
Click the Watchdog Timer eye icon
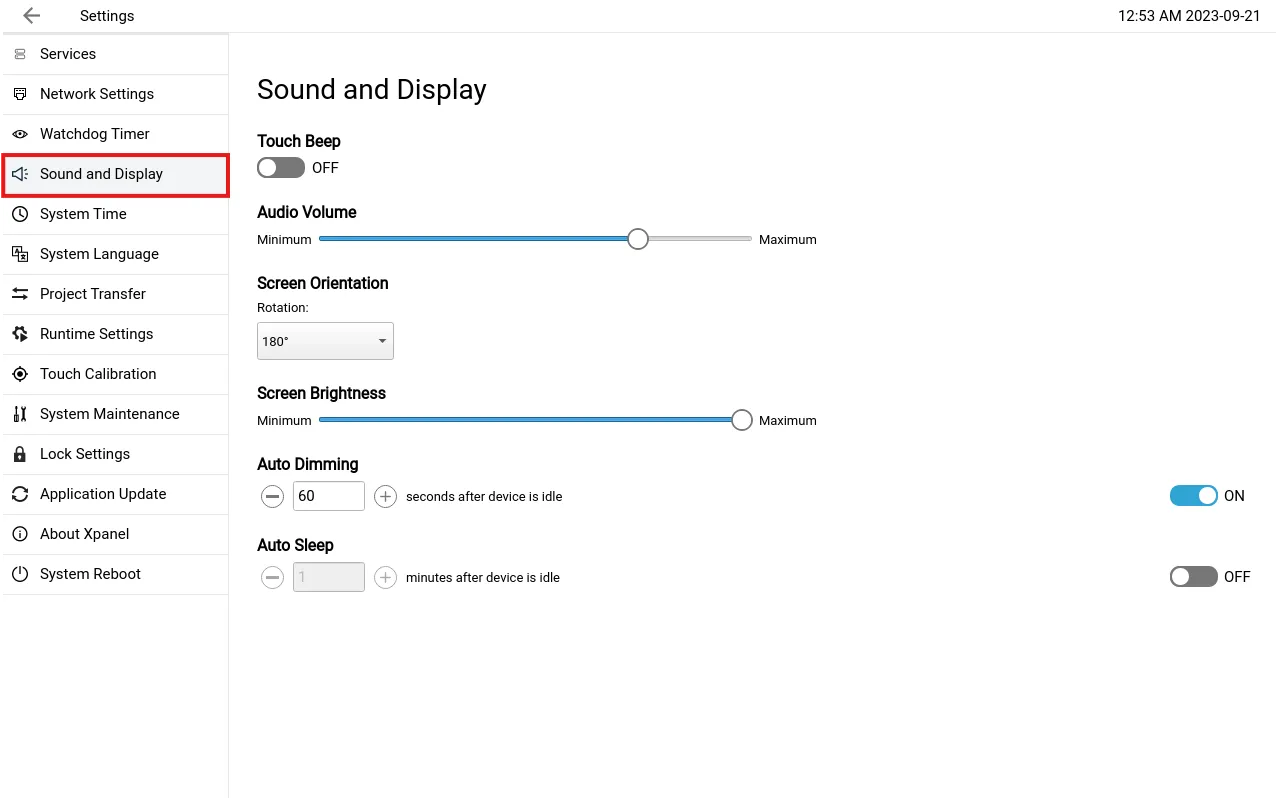(20, 134)
